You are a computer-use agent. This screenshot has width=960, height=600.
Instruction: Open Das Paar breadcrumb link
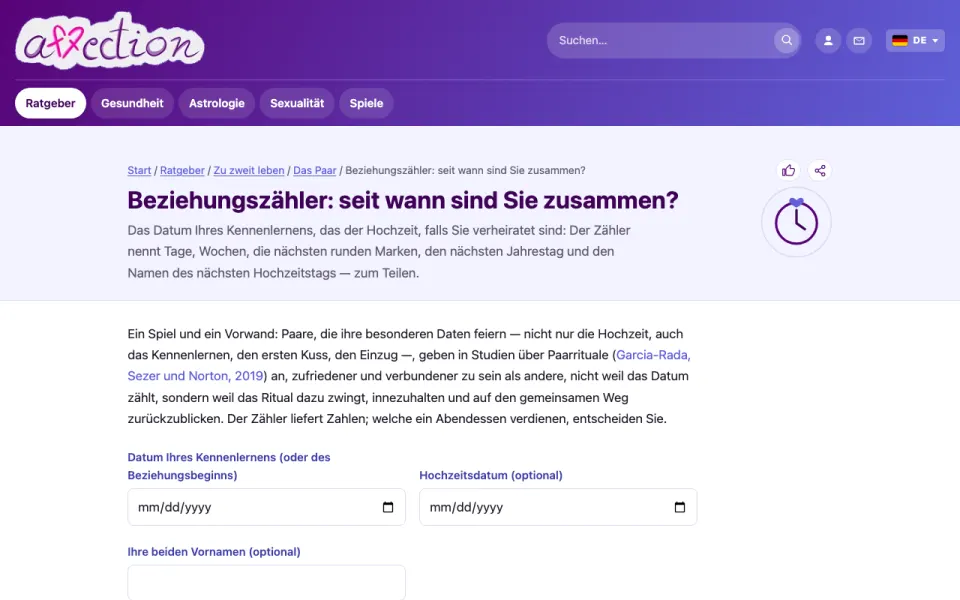(315, 170)
